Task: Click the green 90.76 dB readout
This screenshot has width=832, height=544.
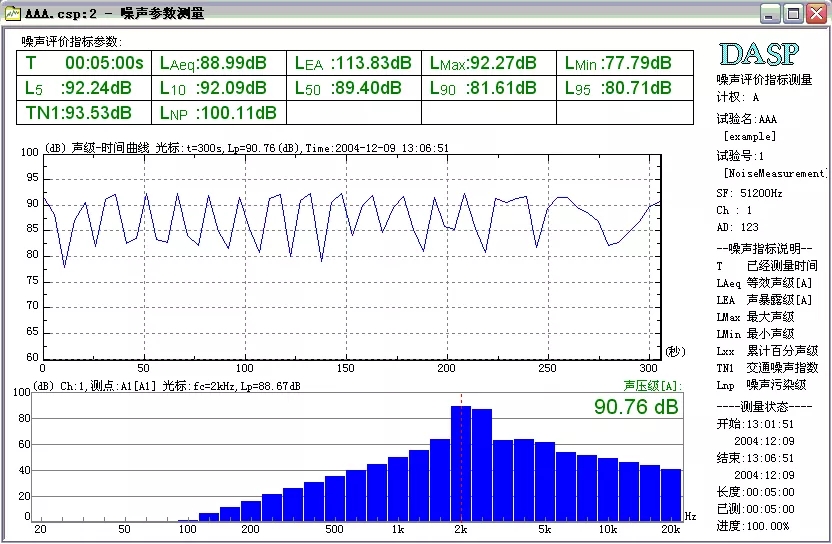Action: click(x=635, y=407)
